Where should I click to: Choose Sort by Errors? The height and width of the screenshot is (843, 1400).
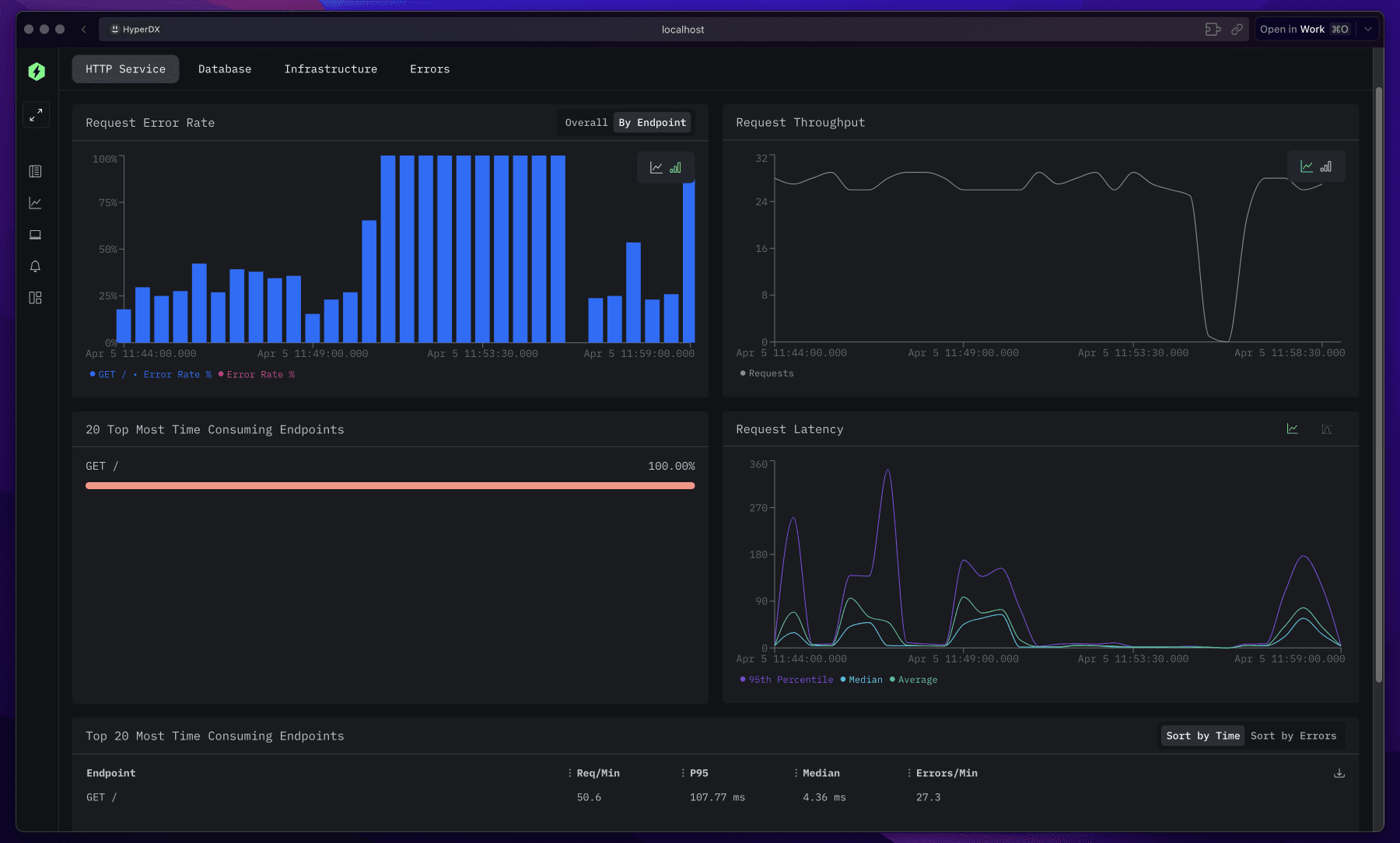(1293, 736)
